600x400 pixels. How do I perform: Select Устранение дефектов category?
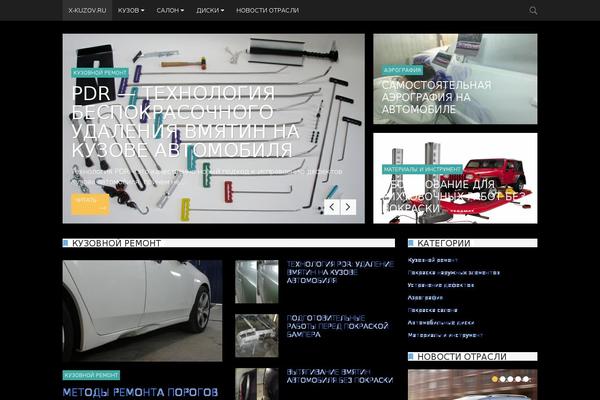pyautogui.click(x=441, y=285)
